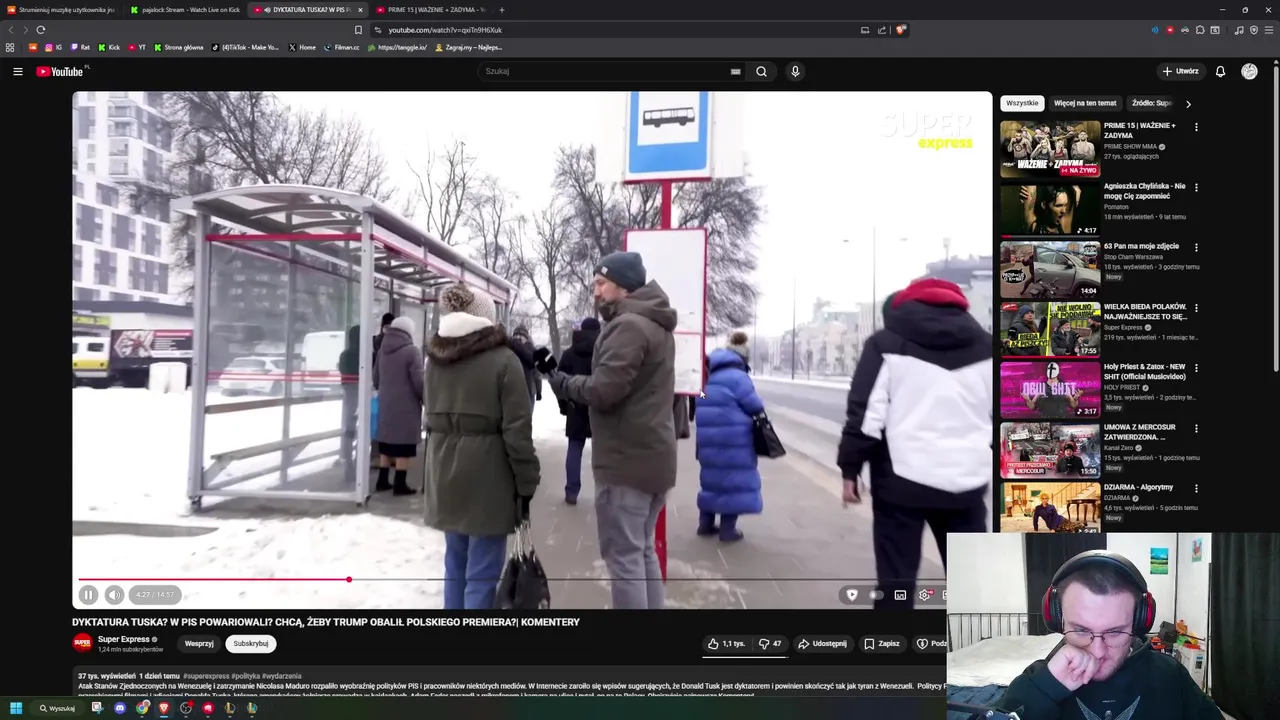Screen dimensions: 1280x720
Task: Show more filter chips with right arrow
Action: pos(1188,104)
